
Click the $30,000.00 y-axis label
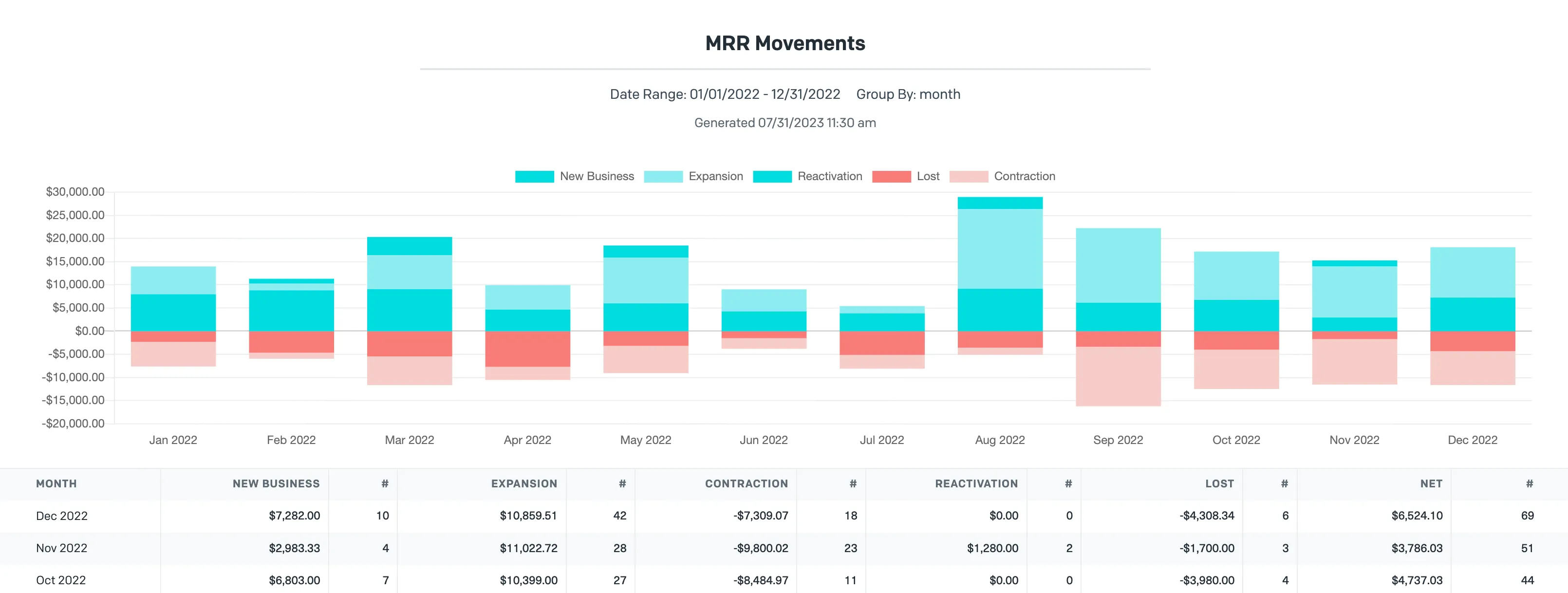click(75, 192)
